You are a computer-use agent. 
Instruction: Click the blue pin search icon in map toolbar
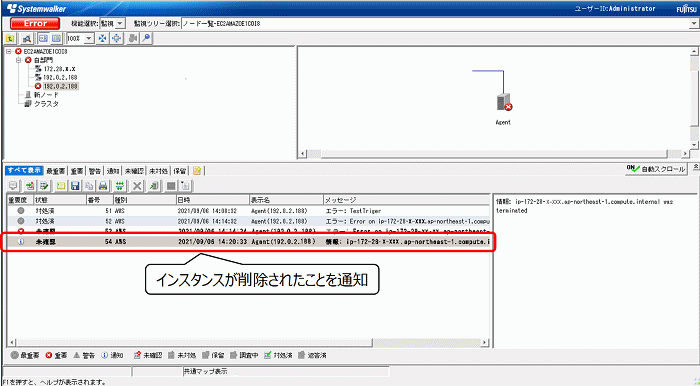pyautogui.click(x=146, y=38)
